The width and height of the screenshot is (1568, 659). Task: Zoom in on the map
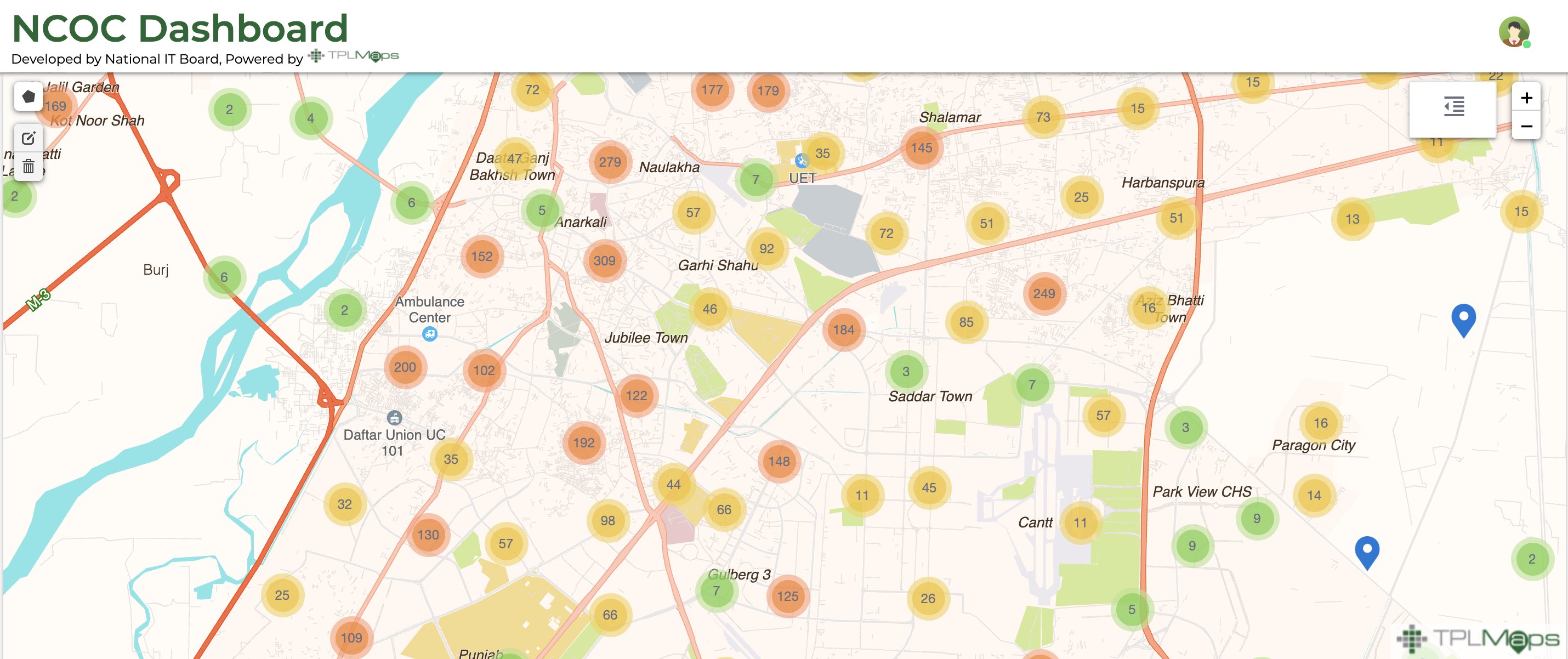(1526, 98)
